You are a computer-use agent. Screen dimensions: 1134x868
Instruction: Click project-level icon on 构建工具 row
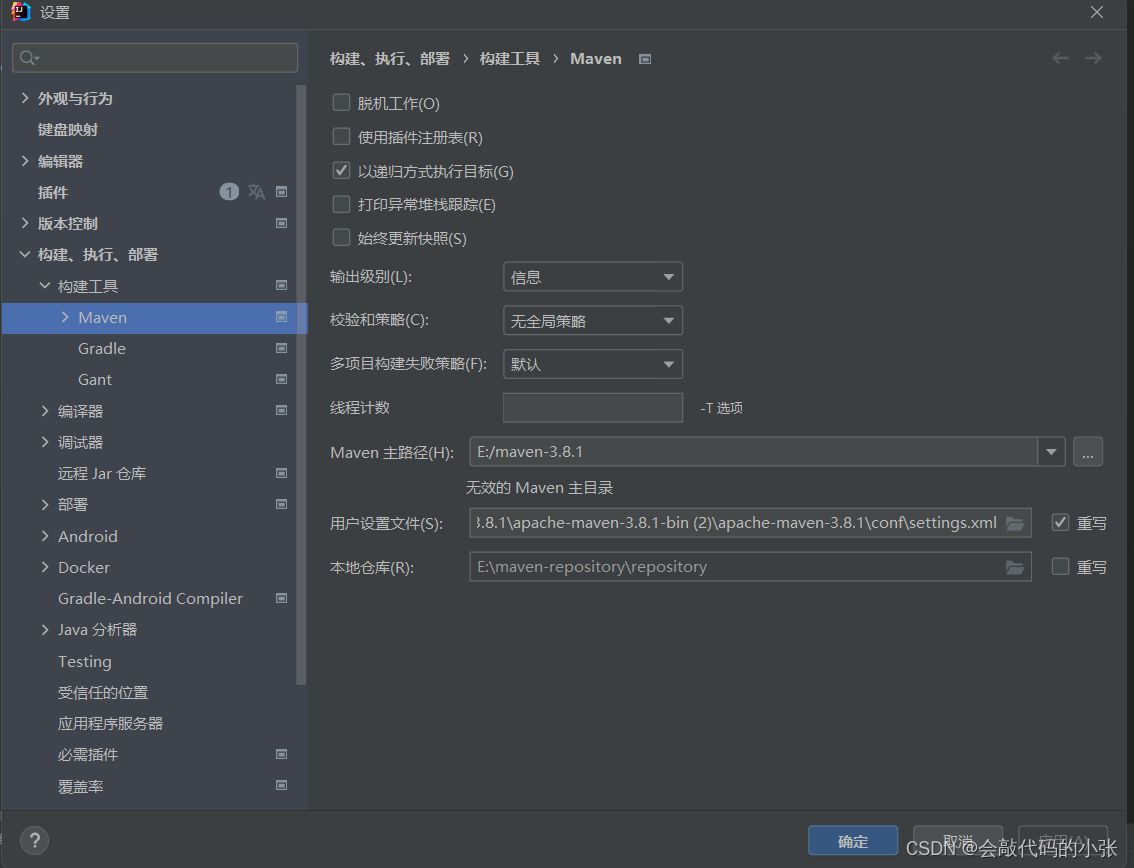281,285
